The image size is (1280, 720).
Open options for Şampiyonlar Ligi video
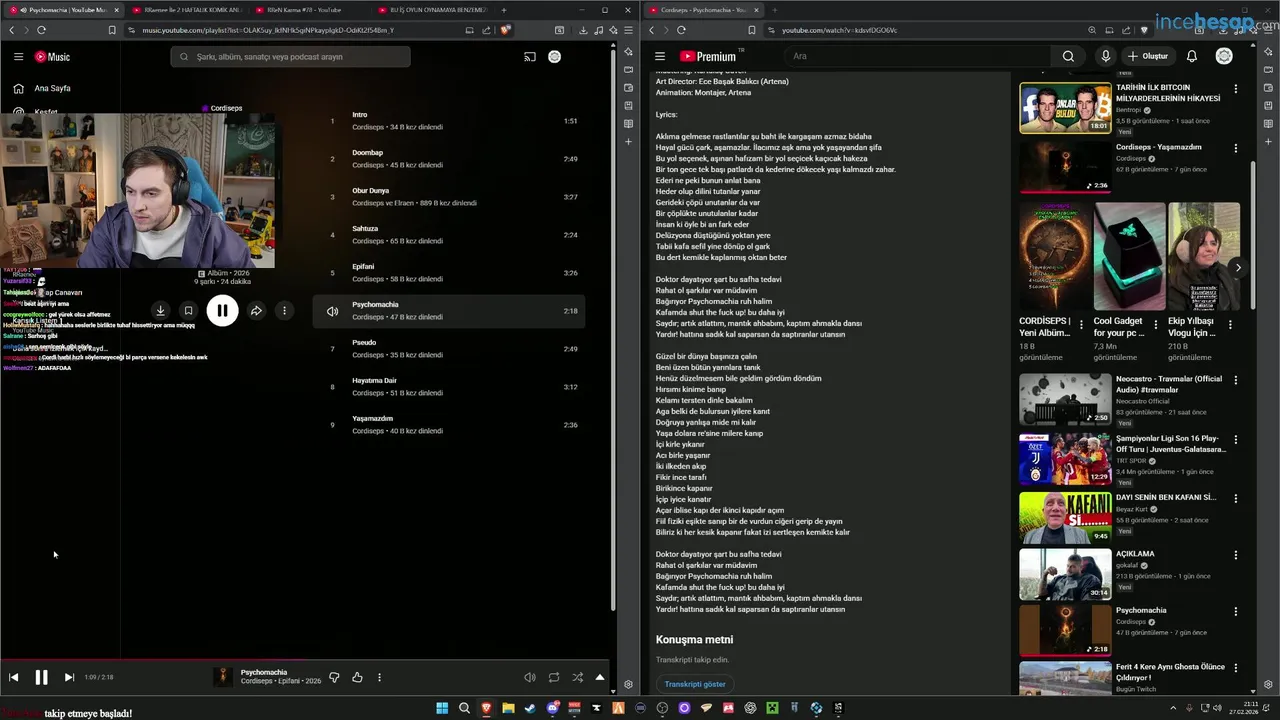pos(1236,439)
